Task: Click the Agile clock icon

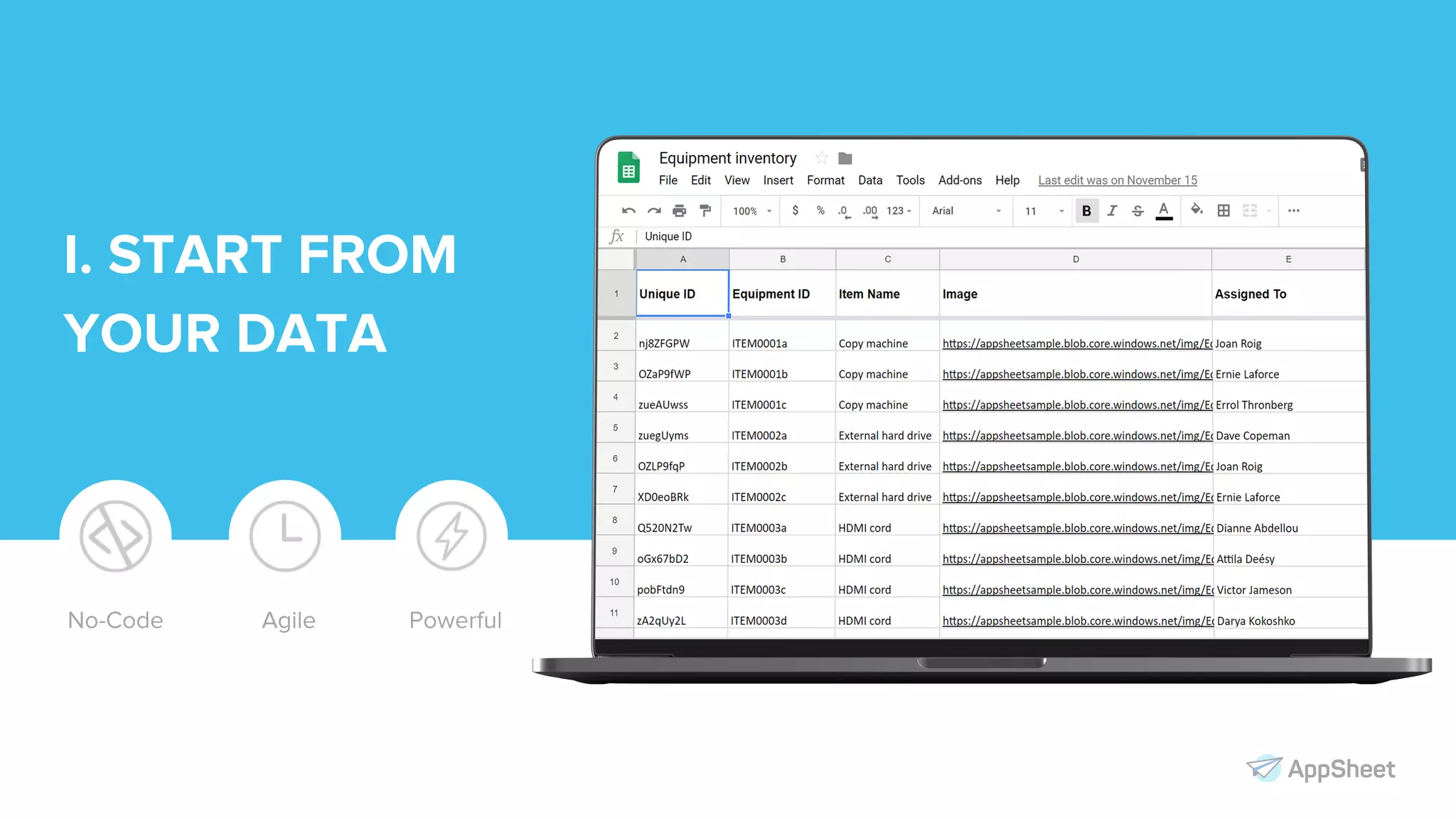Action: click(x=284, y=536)
